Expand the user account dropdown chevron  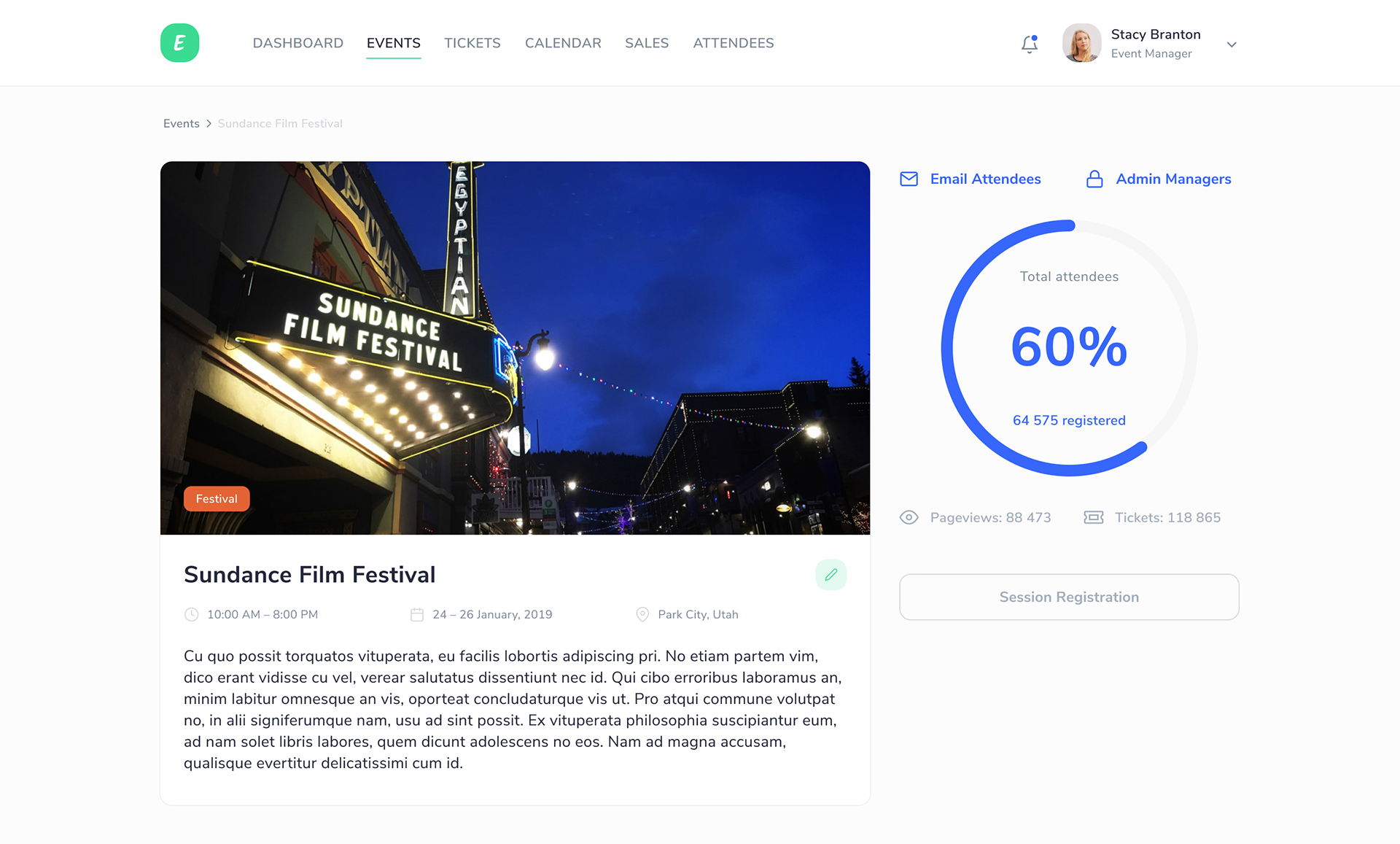pyautogui.click(x=1232, y=44)
